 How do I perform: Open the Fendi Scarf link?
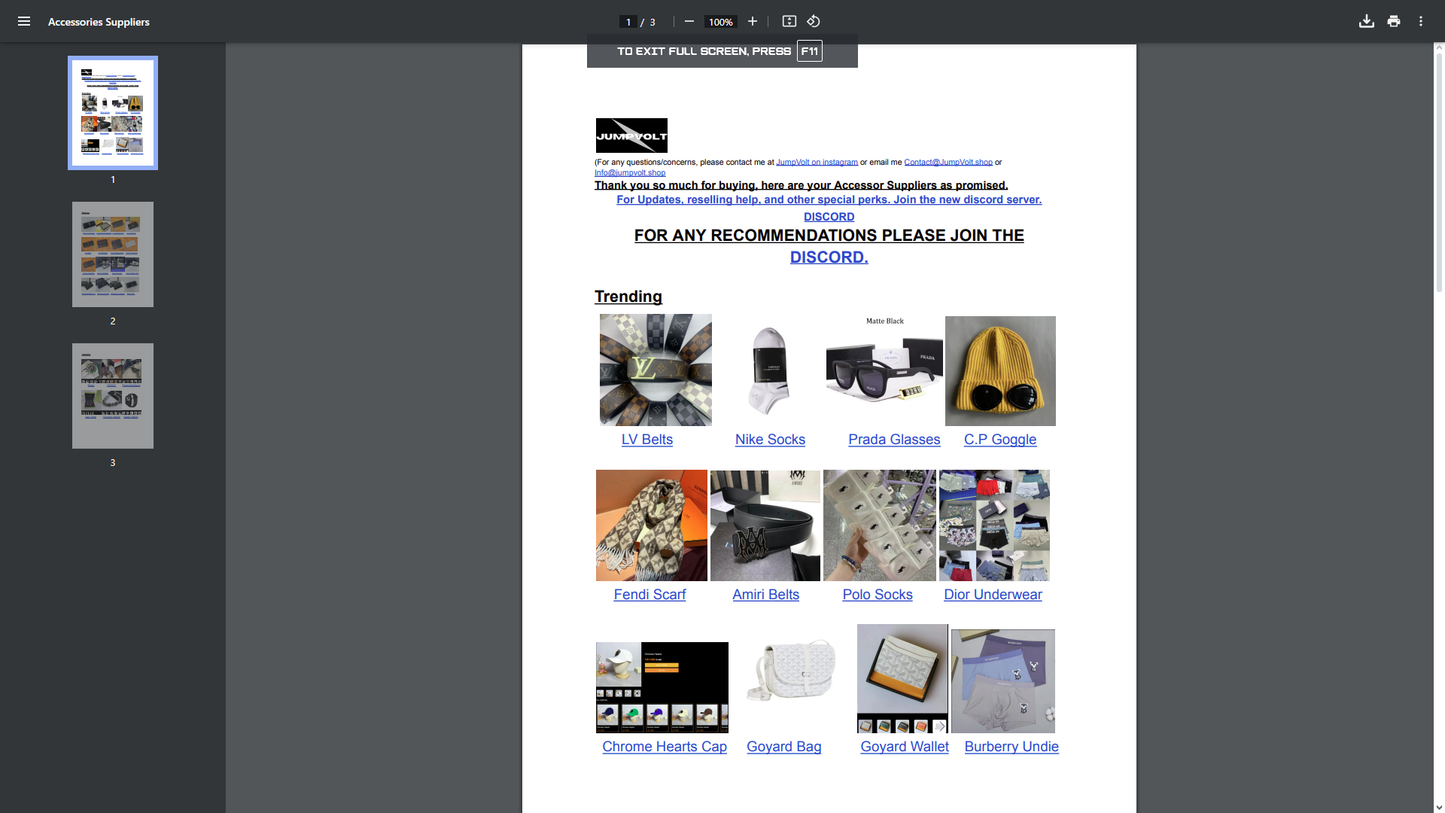pos(650,595)
